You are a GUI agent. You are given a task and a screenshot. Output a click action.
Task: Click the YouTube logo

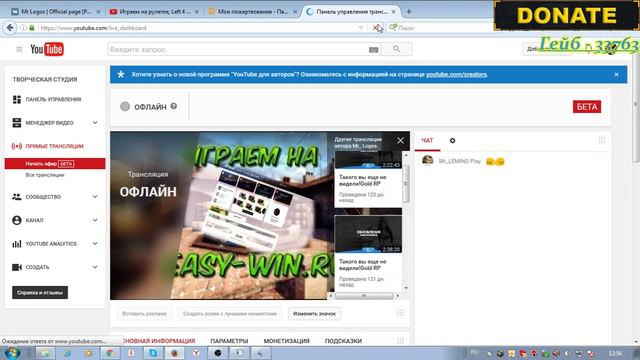tap(47, 49)
